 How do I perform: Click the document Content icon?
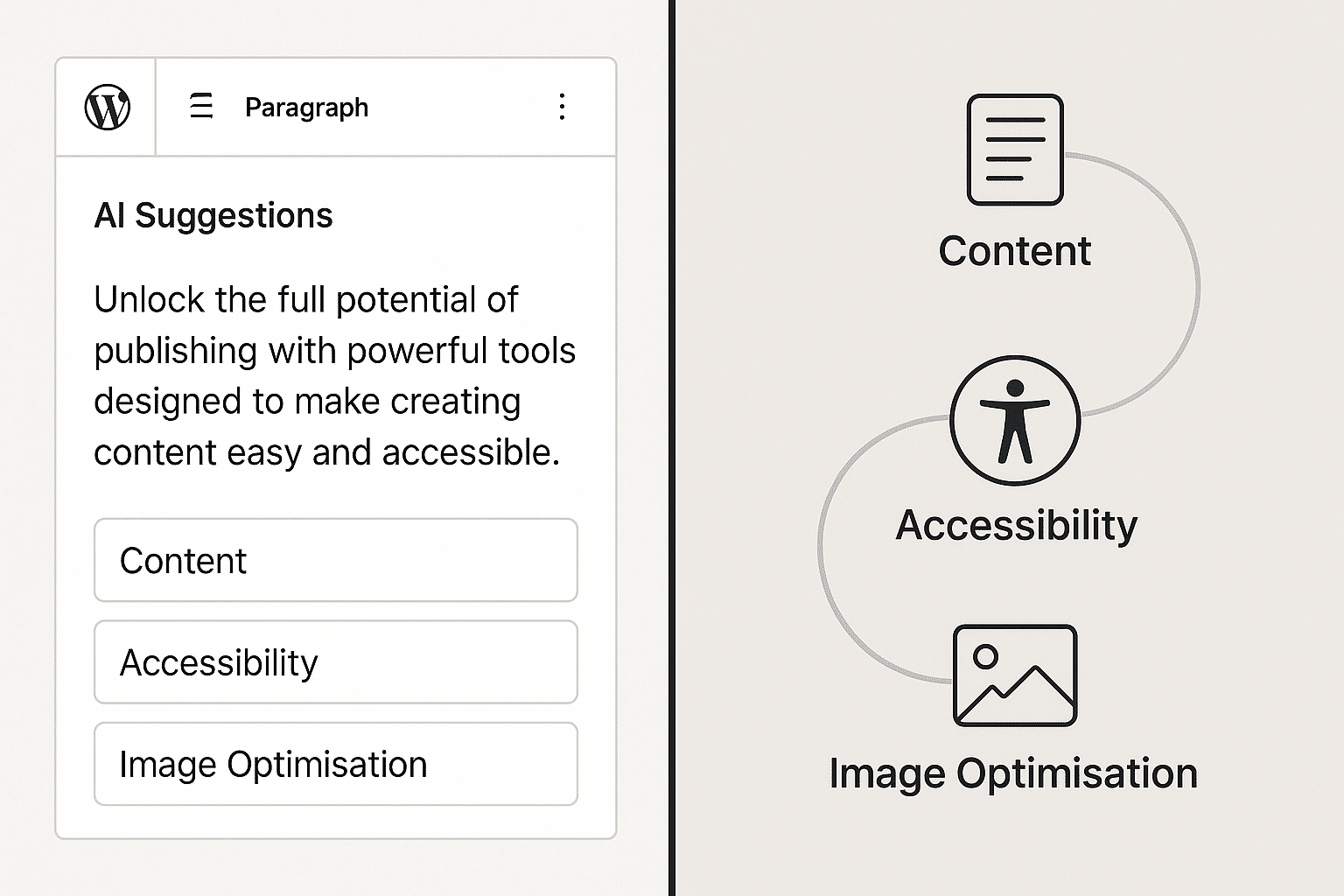[1015, 150]
